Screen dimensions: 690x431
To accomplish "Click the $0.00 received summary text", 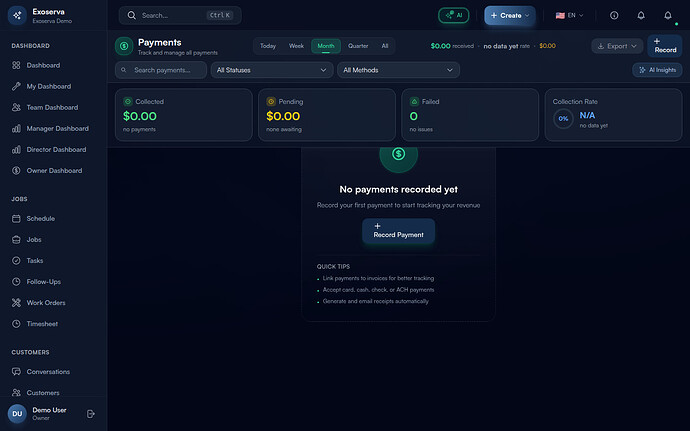I will (452, 46).
